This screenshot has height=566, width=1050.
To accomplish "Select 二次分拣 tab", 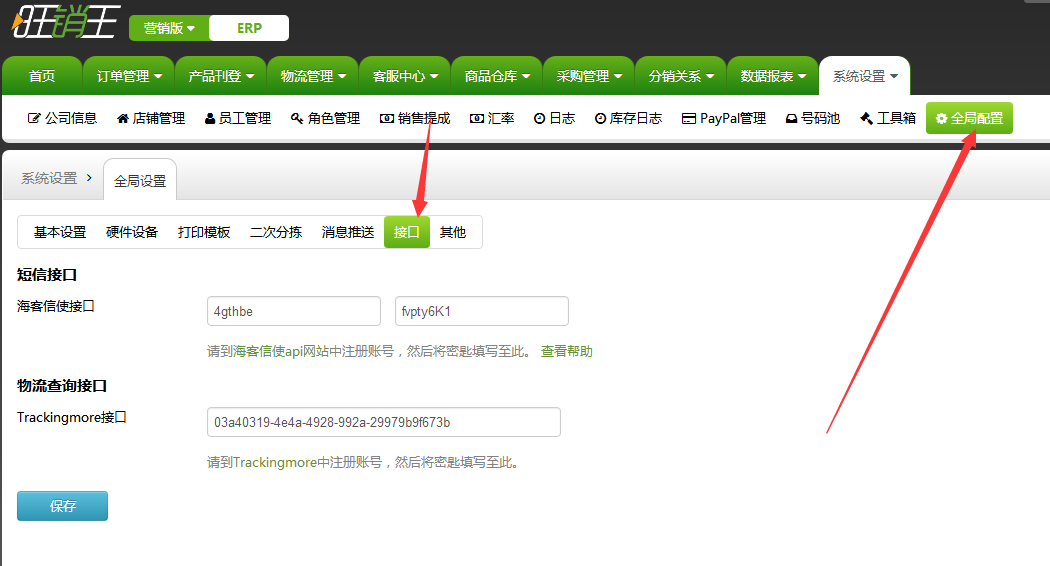I will [276, 232].
